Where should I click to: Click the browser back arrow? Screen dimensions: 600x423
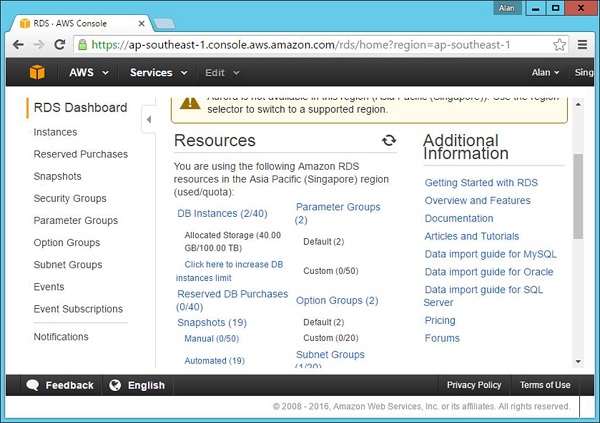point(16,44)
